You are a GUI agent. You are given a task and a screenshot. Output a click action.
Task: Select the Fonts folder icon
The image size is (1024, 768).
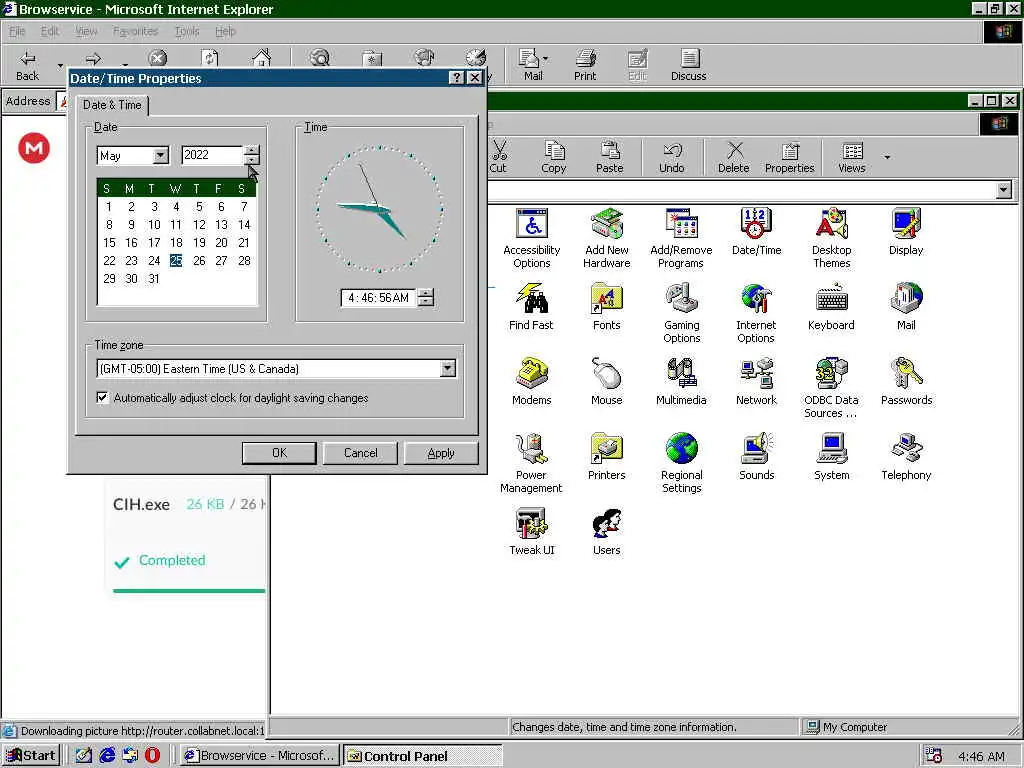pyautogui.click(x=607, y=307)
